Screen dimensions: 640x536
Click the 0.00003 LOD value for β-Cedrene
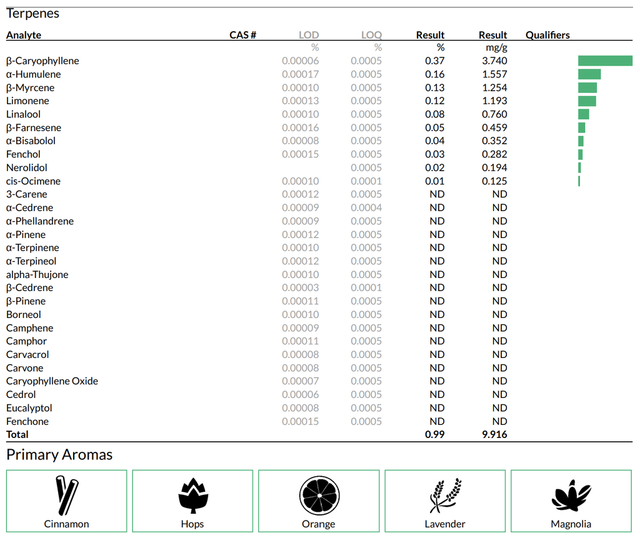click(300, 288)
